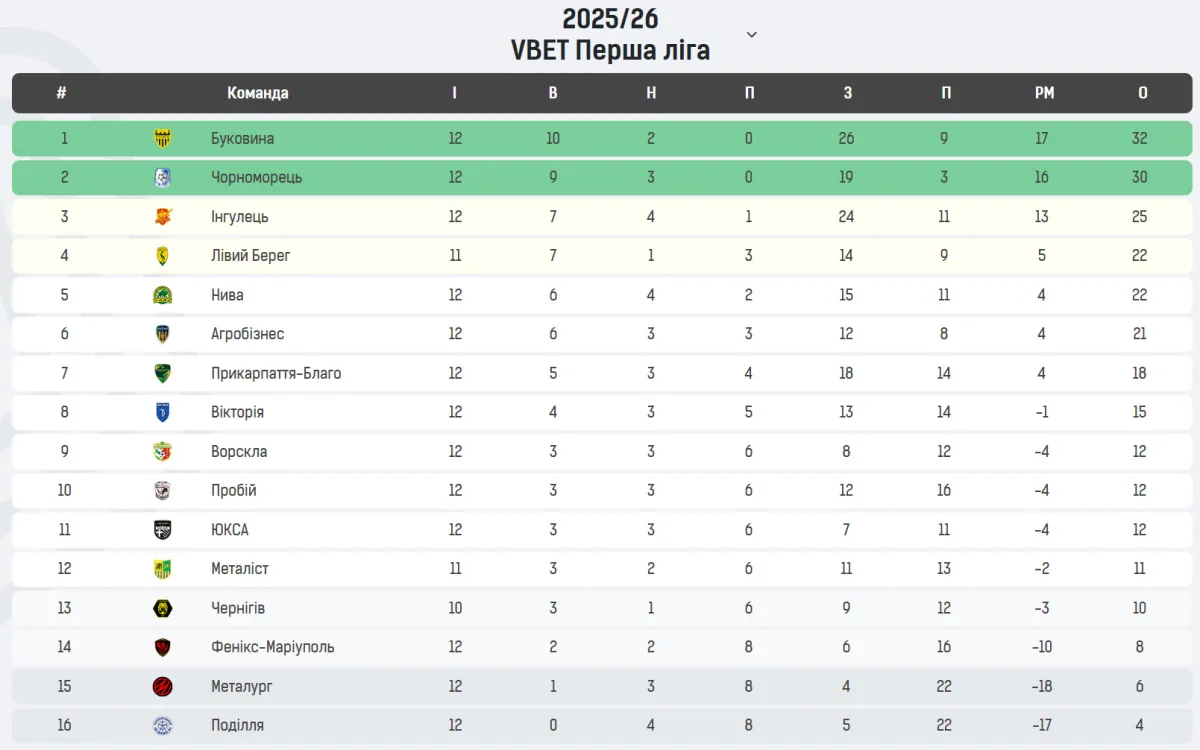Sort table by the РМ header
The image size is (1200, 750).
(1044, 93)
